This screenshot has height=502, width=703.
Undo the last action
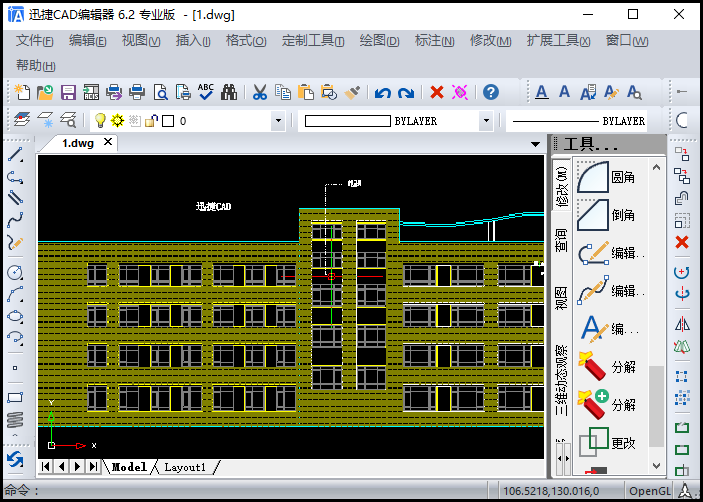[382, 93]
